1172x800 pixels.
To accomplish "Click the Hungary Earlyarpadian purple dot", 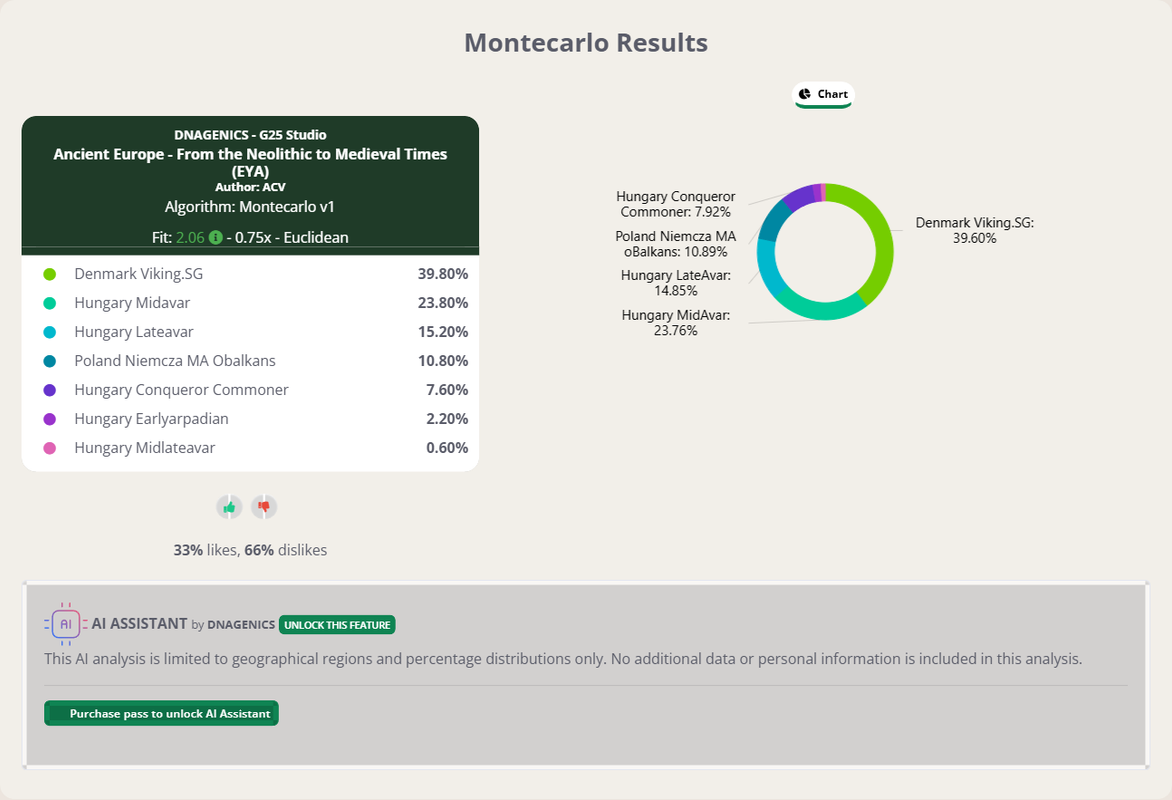I will (50, 419).
